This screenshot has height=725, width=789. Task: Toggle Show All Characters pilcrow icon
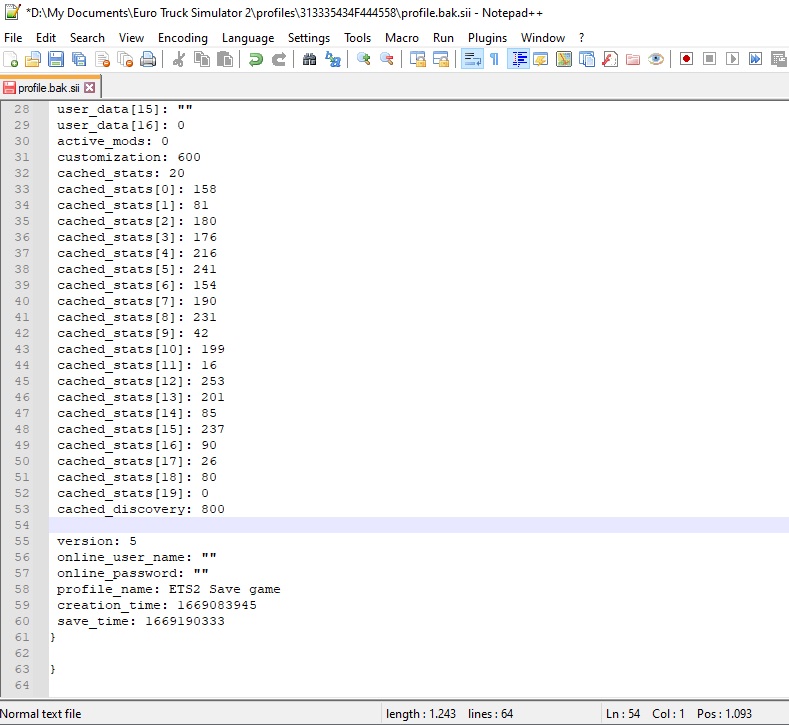point(495,59)
